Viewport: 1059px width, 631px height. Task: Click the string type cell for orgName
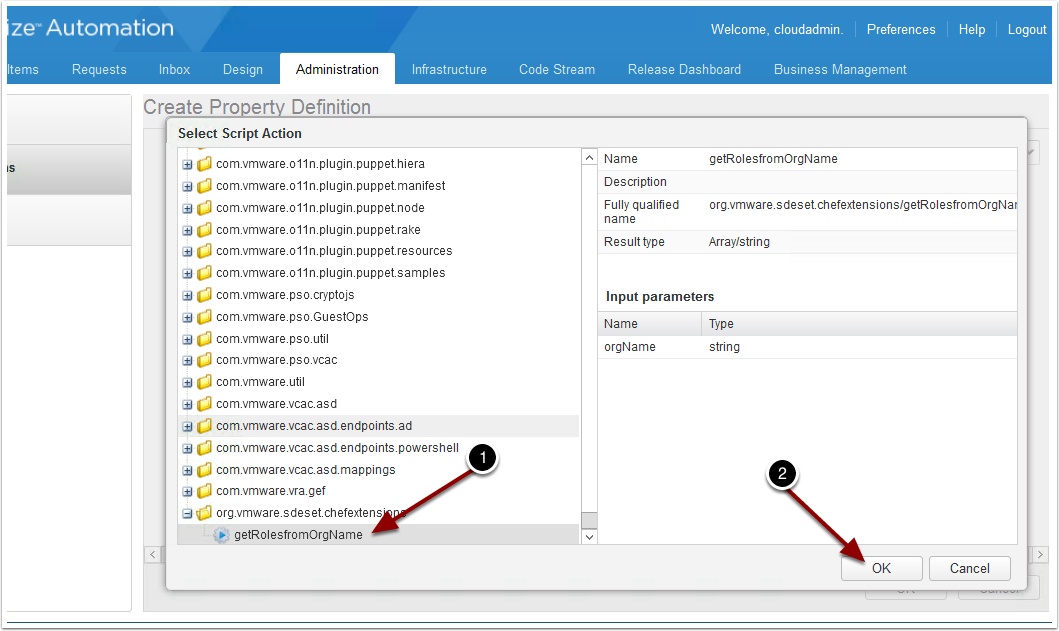point(724,347)
